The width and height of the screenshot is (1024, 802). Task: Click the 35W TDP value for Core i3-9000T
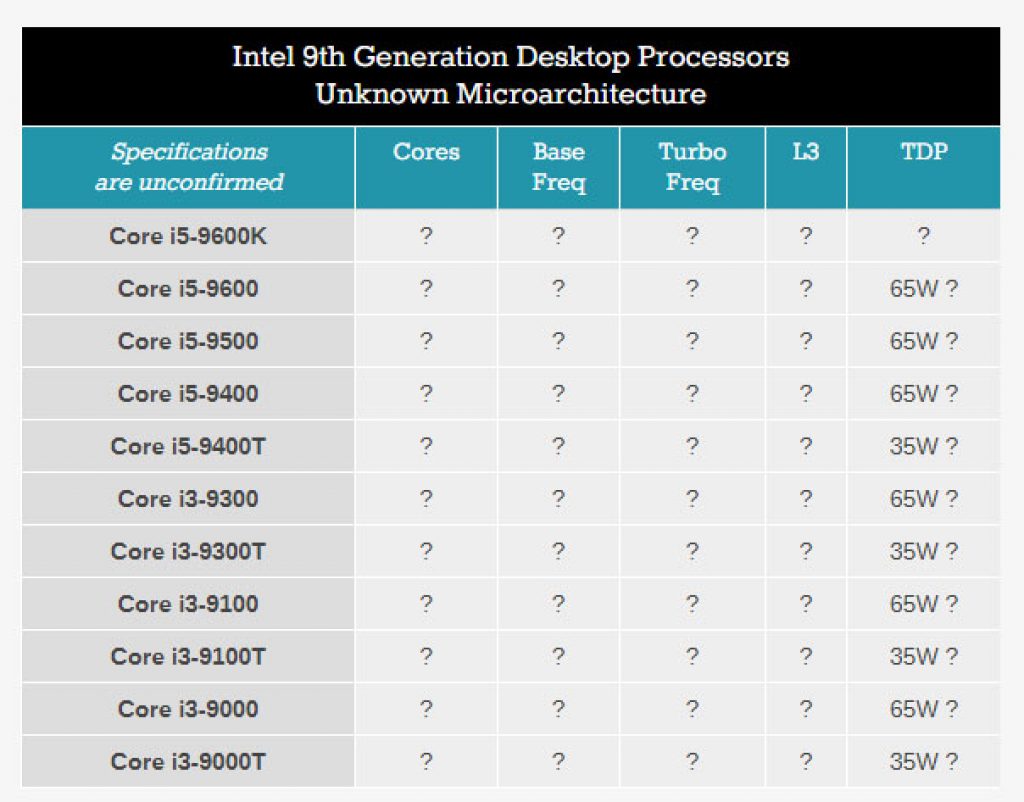(924, 761)
